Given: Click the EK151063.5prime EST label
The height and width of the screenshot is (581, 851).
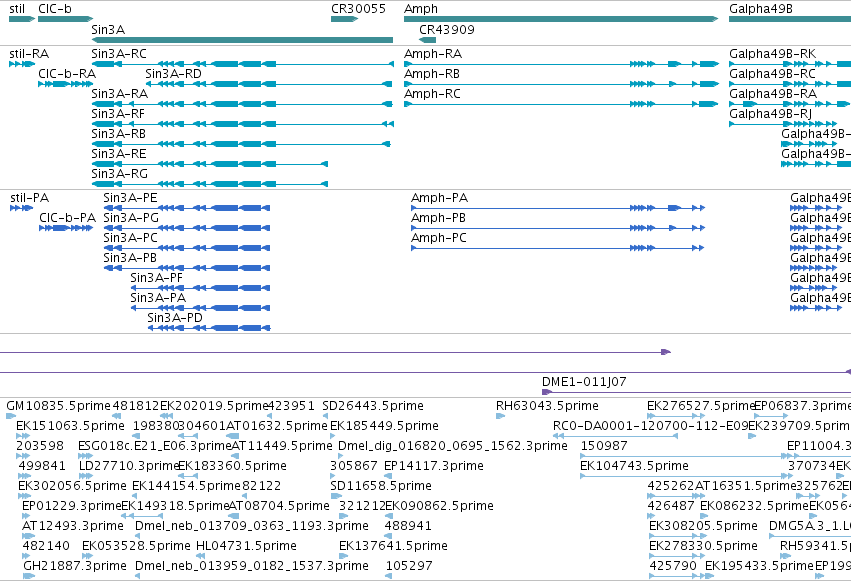Looking at the screenshot, I should tap(71, 426).
